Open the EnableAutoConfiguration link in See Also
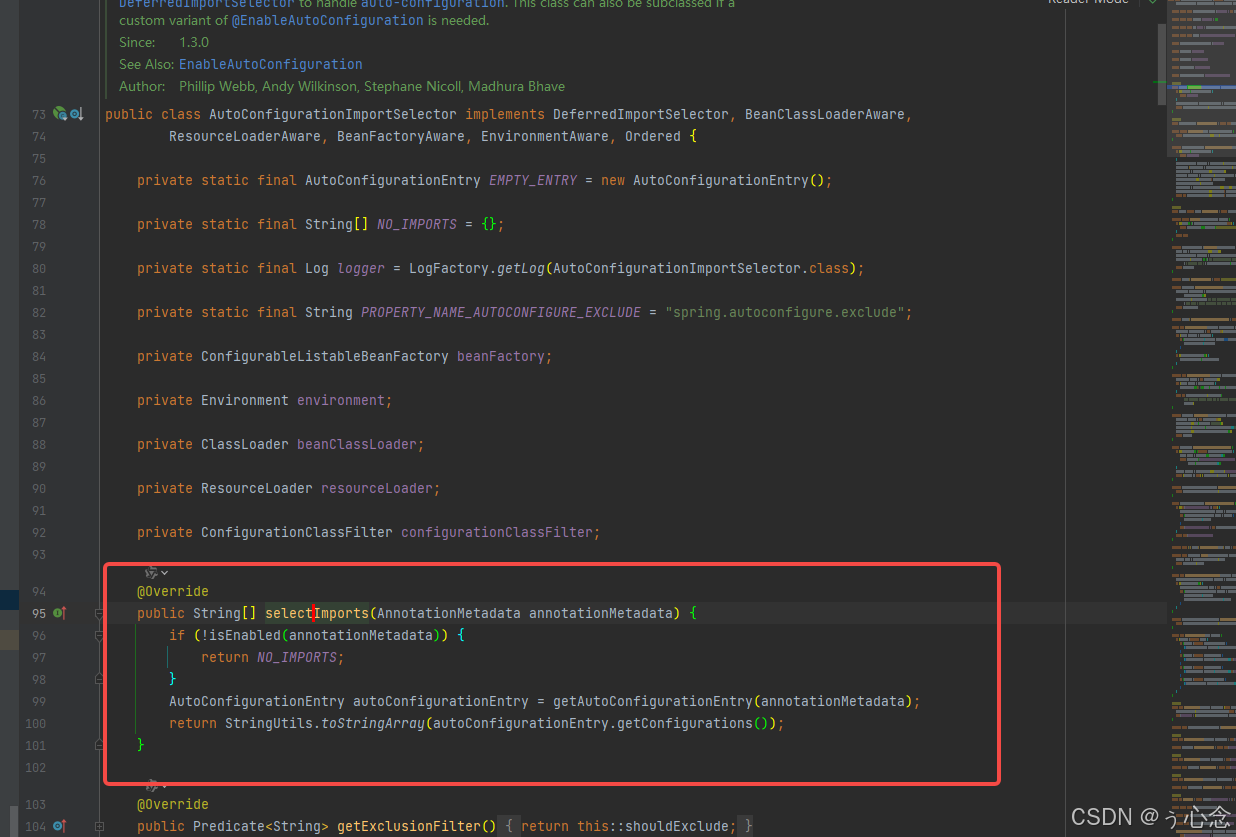 (x=270, y=64)
